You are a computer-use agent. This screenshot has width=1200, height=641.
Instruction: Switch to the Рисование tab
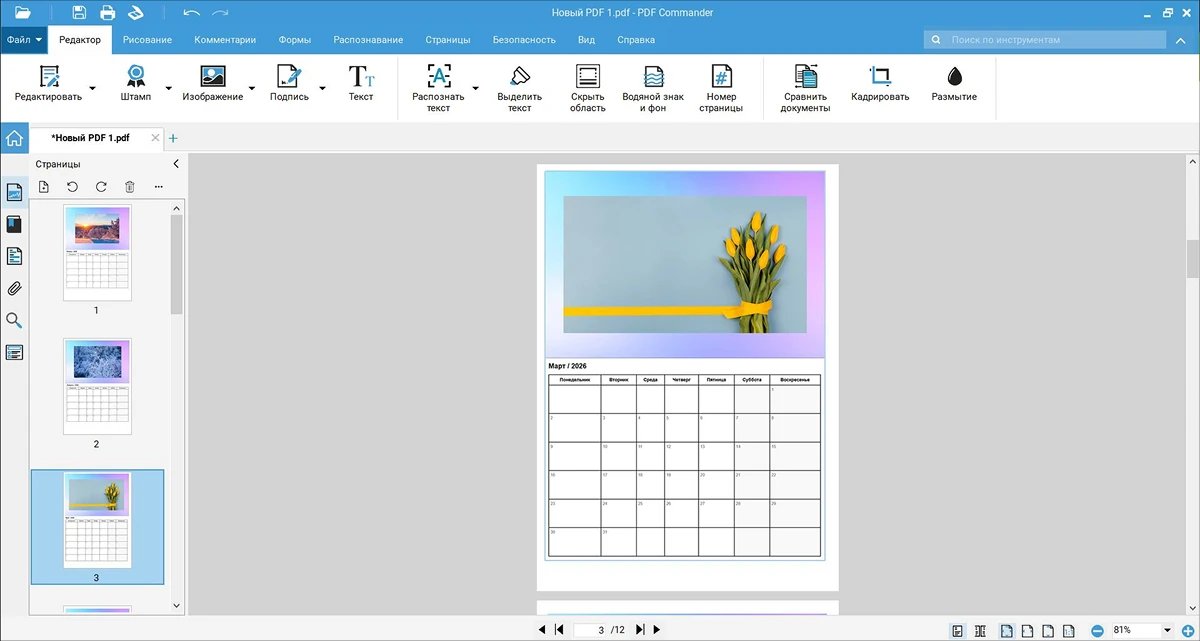(147, 40)
